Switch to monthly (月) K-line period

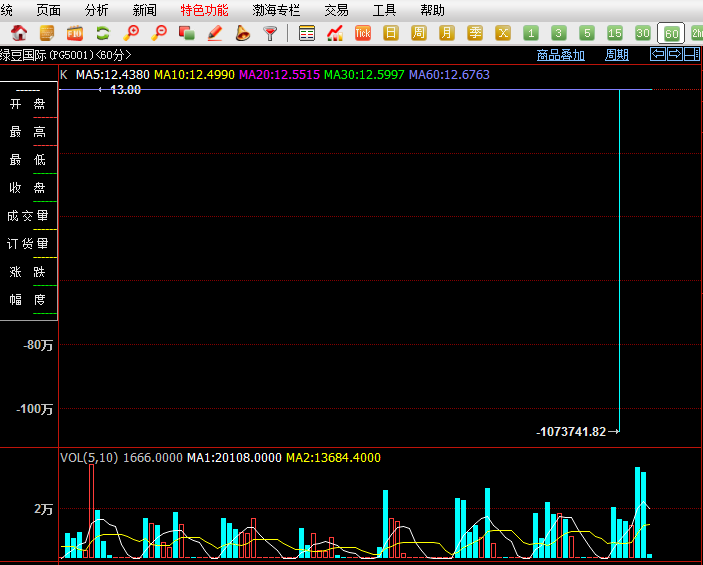tap(447, 33)
